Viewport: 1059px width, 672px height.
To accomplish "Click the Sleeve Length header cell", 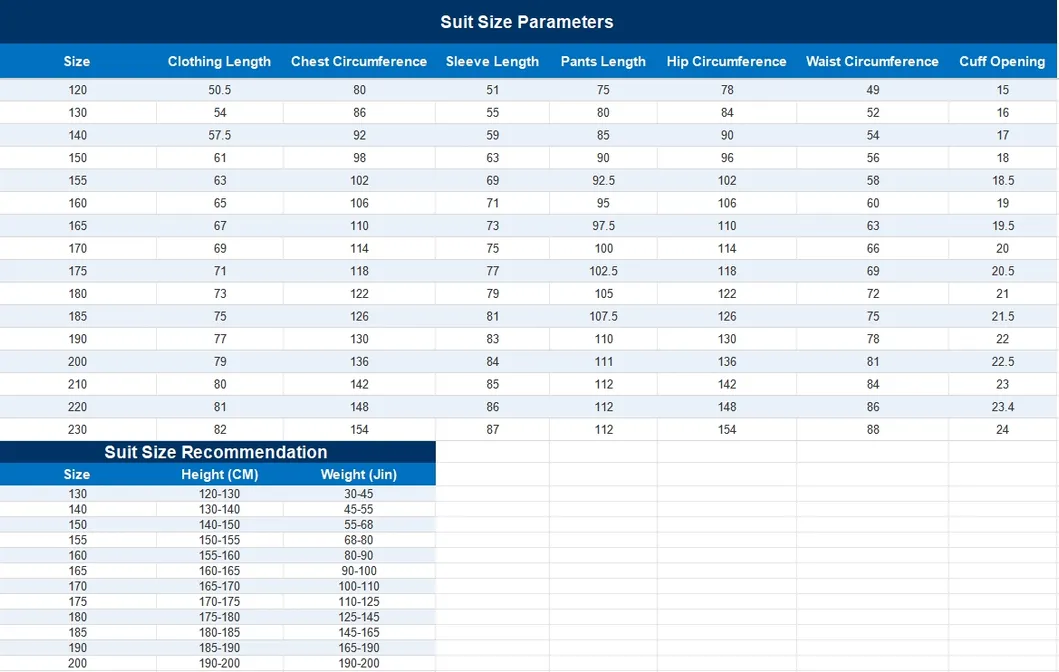I will pos(492,61).
